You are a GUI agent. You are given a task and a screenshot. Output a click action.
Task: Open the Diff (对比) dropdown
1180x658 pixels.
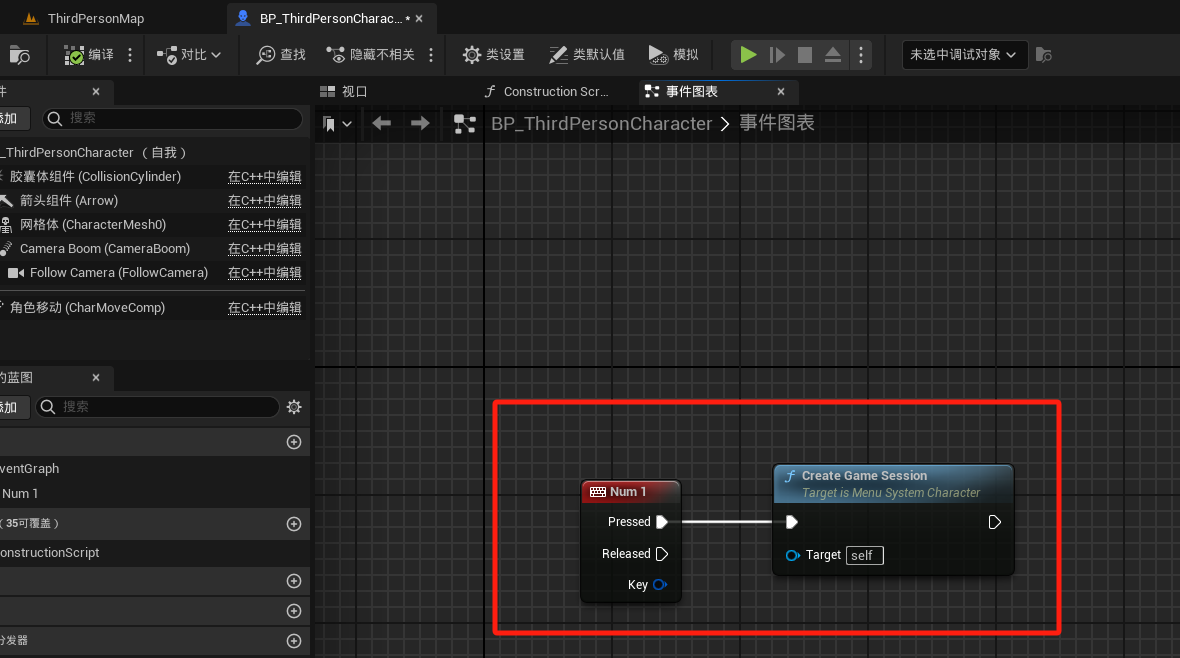tap(189, 55)
